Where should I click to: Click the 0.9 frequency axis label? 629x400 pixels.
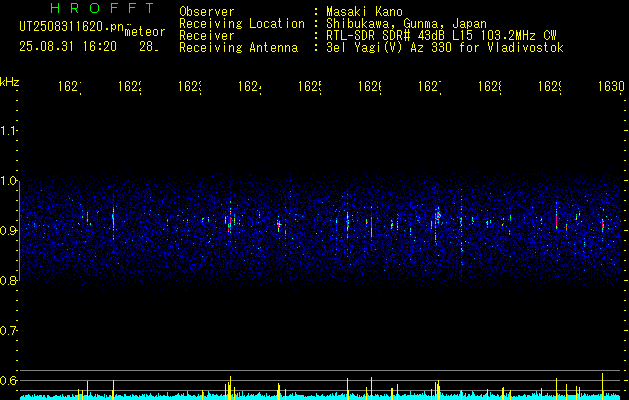[x=8, y=231]
